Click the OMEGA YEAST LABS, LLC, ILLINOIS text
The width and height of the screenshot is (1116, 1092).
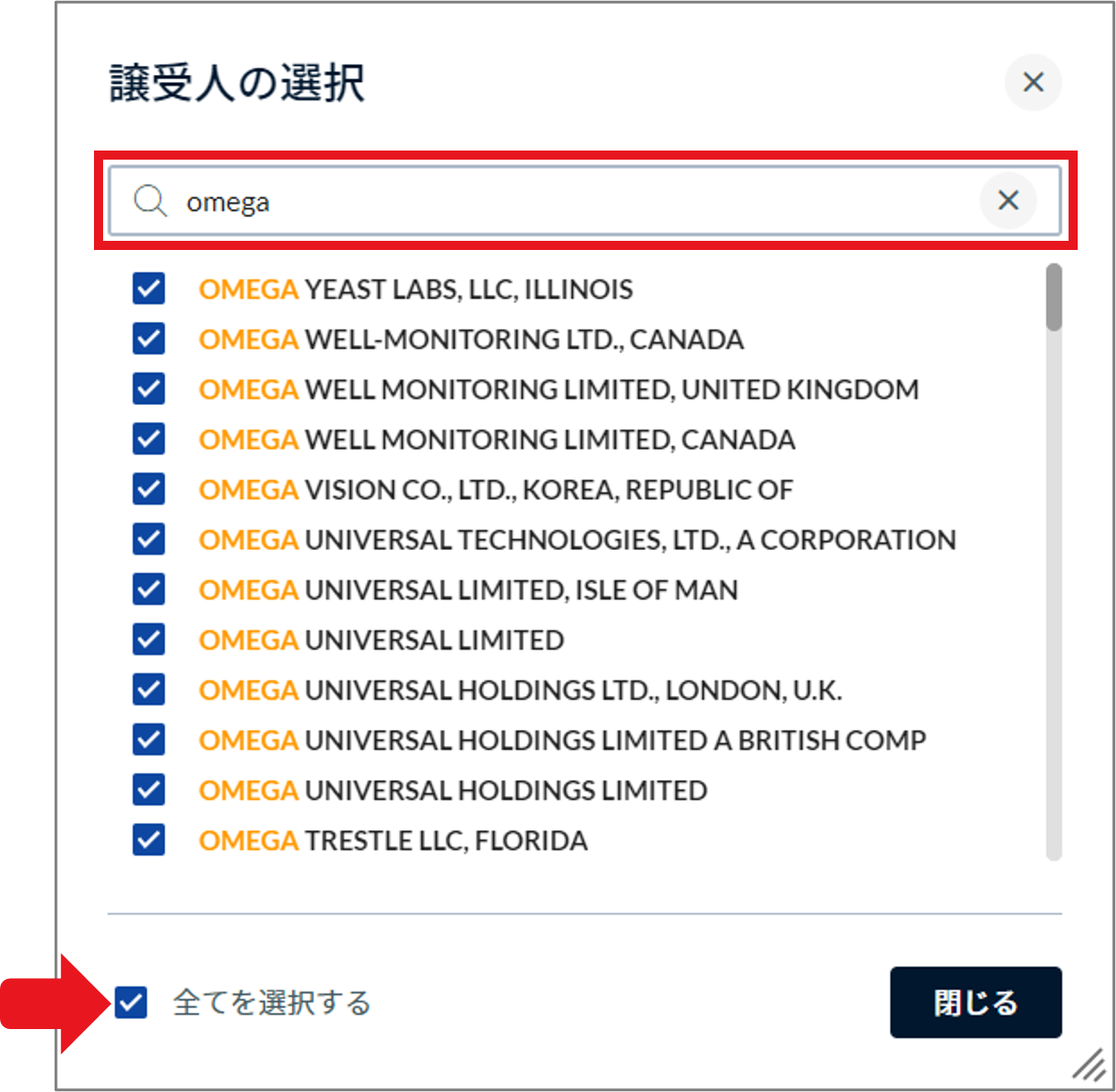click(415, 289)
